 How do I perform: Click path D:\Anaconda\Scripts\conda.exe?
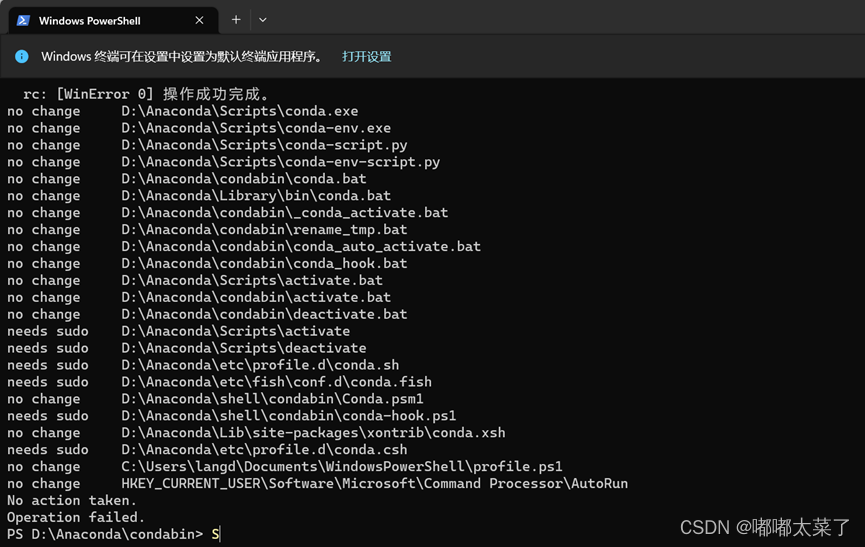click(239, 111)
